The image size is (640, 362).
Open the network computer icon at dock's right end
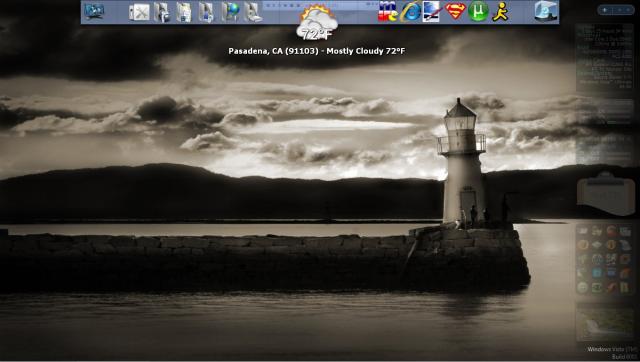tap(546, 11)
